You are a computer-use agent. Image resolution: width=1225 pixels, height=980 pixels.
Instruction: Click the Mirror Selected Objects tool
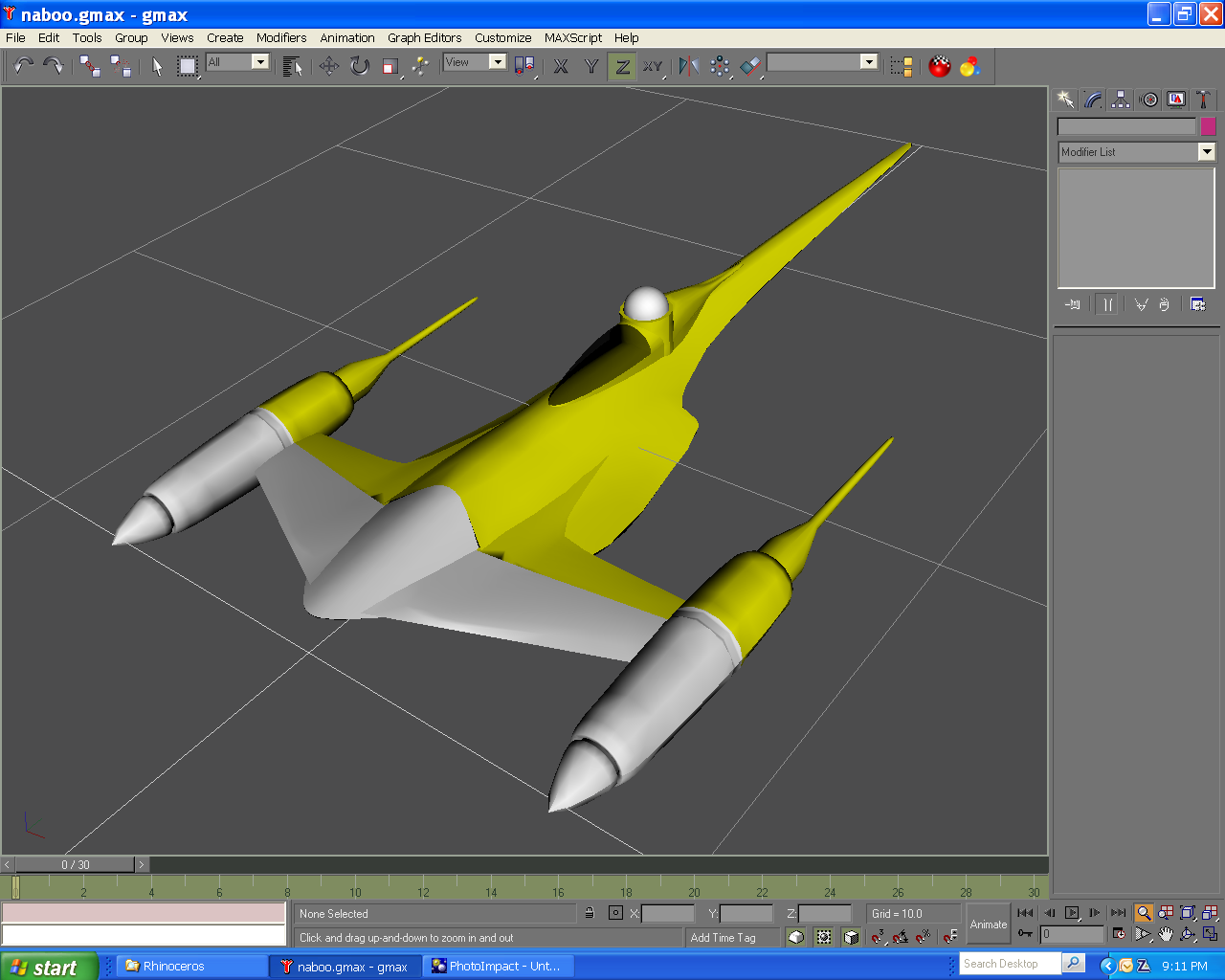coord(688,66)
